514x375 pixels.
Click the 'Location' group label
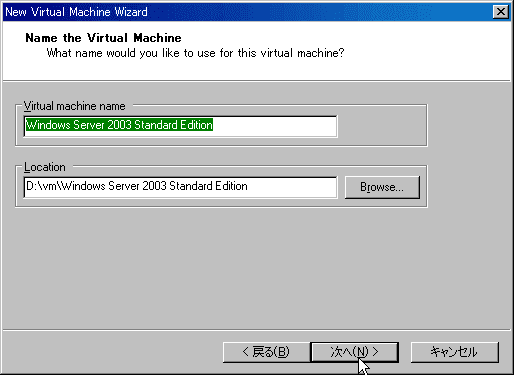click(45, 167)
